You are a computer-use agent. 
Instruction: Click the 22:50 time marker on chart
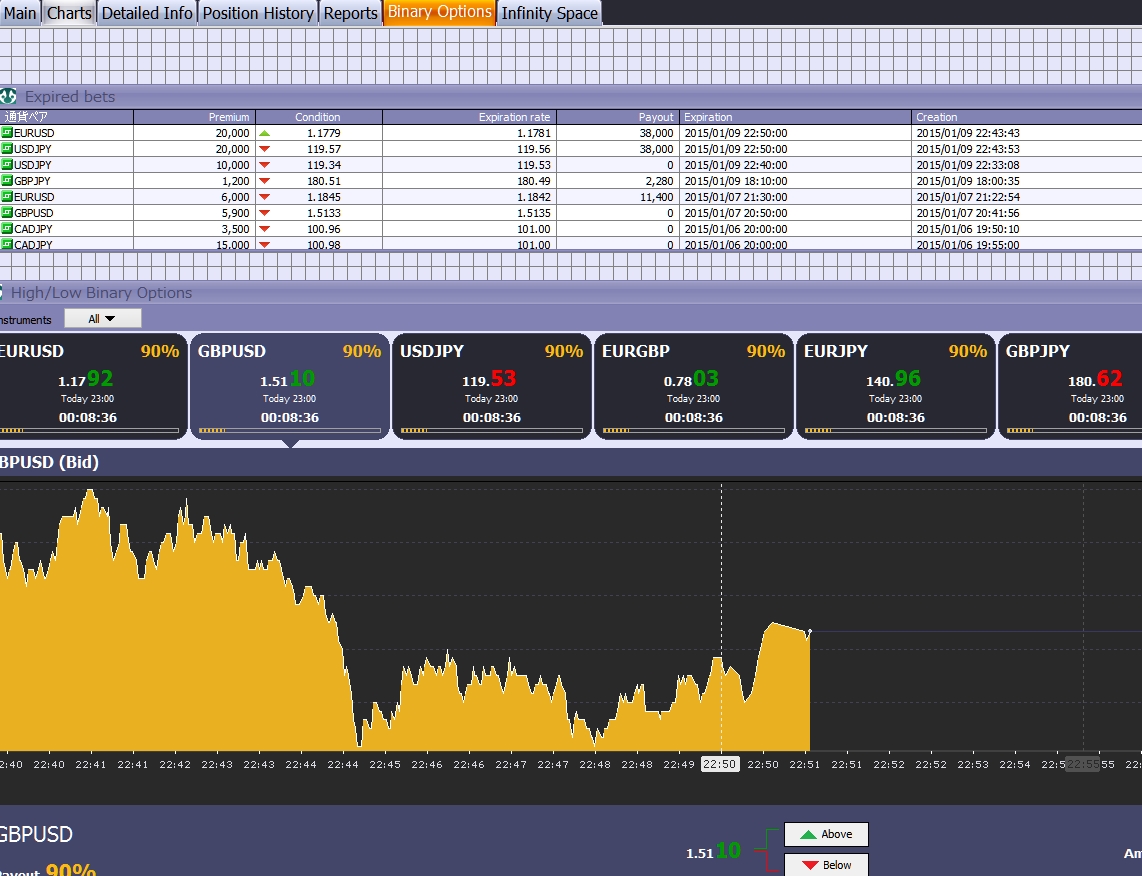(720, 764)
